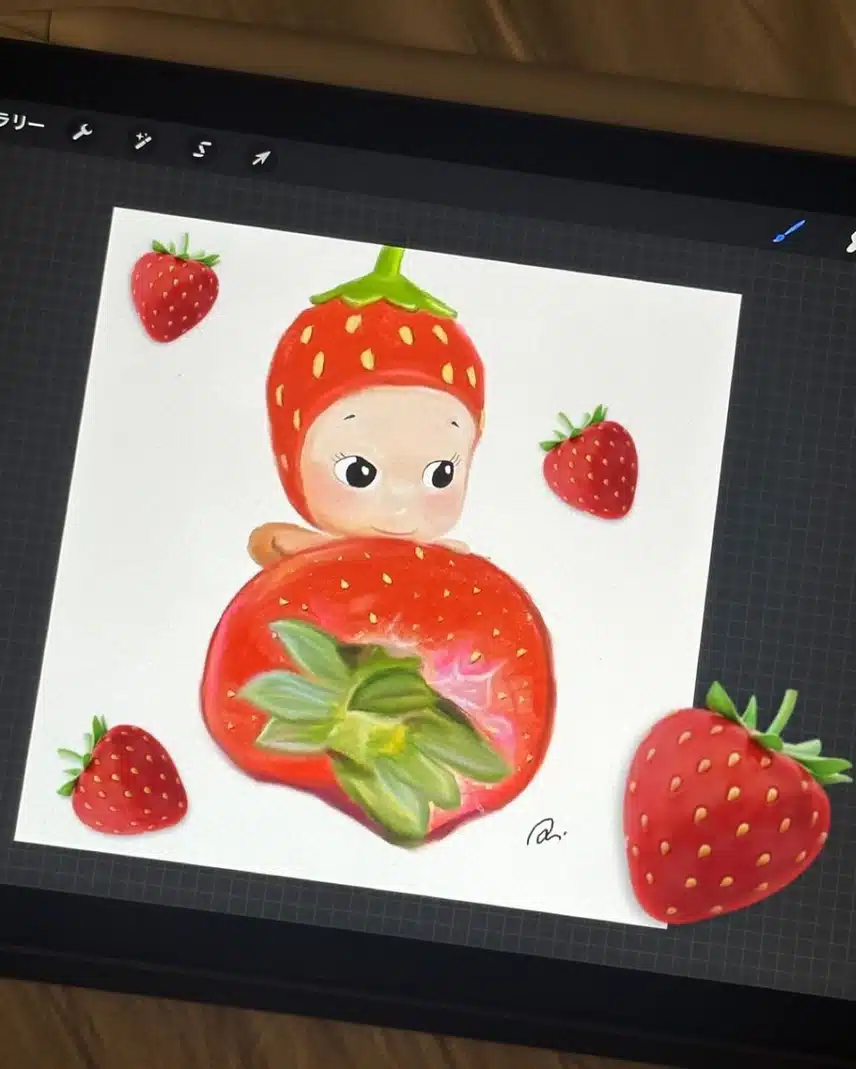Activate the Transform arrow tool

coord(261,158)
